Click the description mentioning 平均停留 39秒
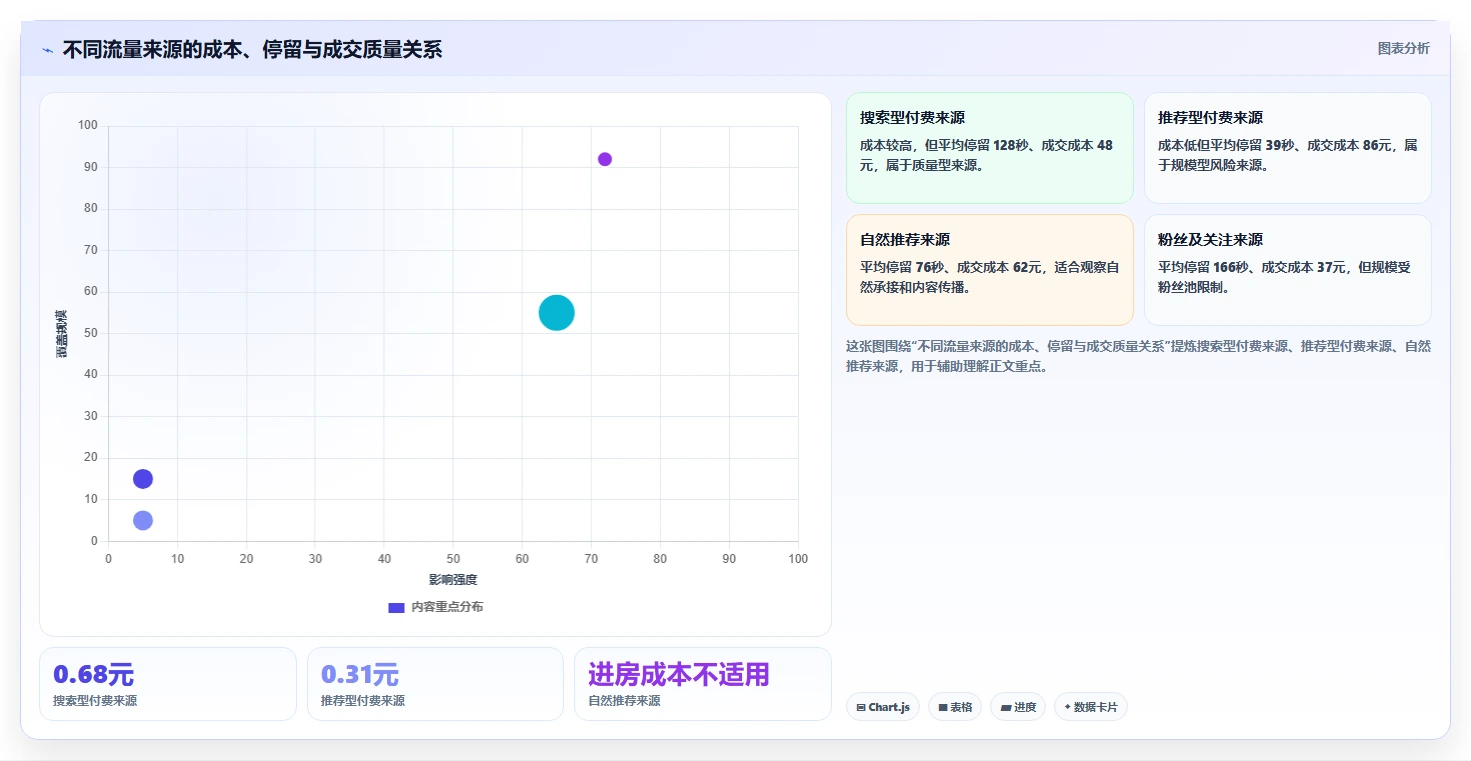This screenshot has width=1471, height=761. (x=1287, y=155)
